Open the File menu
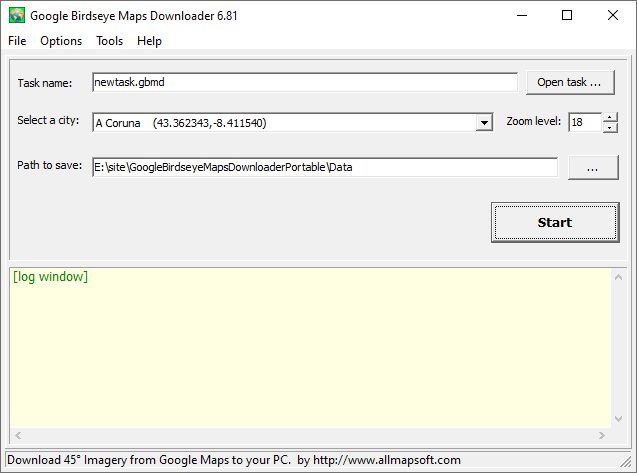 click(17, 41)
